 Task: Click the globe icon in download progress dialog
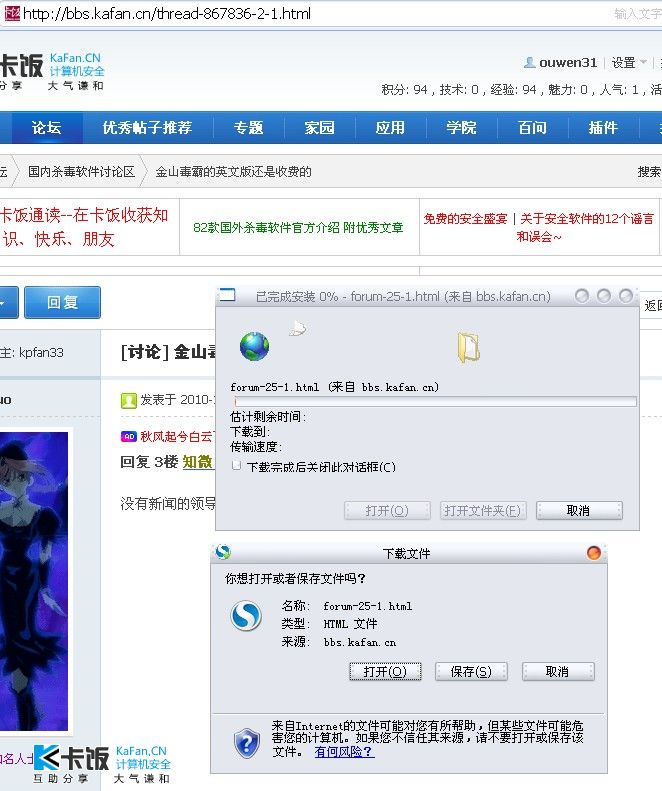(254, 346)
